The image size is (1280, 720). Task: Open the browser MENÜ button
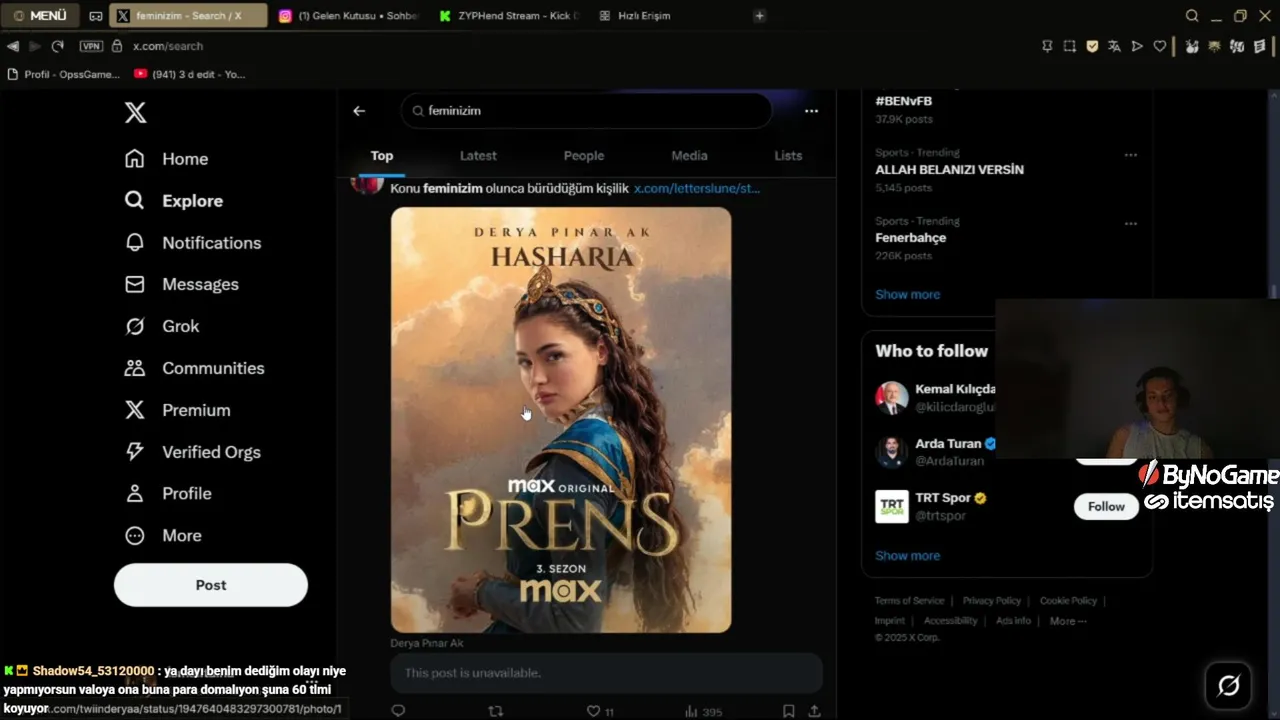coord(40,16)
